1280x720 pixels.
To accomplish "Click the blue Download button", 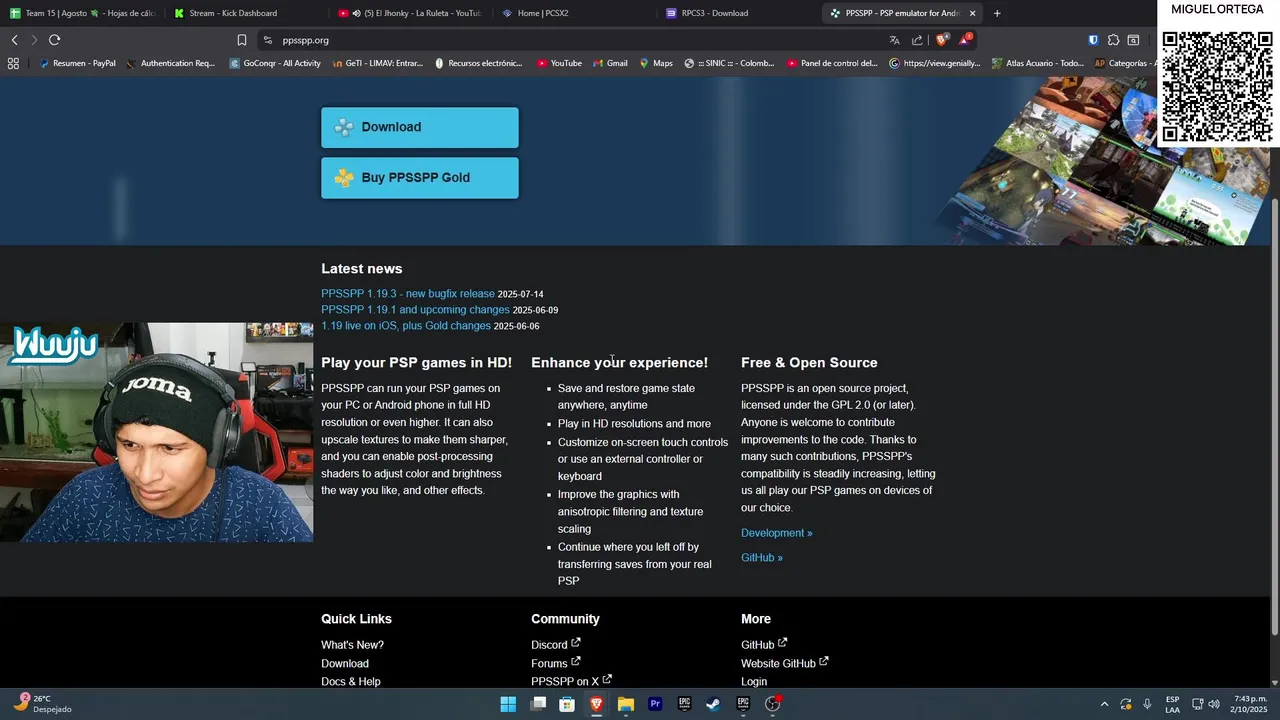I will coord(420,127).
